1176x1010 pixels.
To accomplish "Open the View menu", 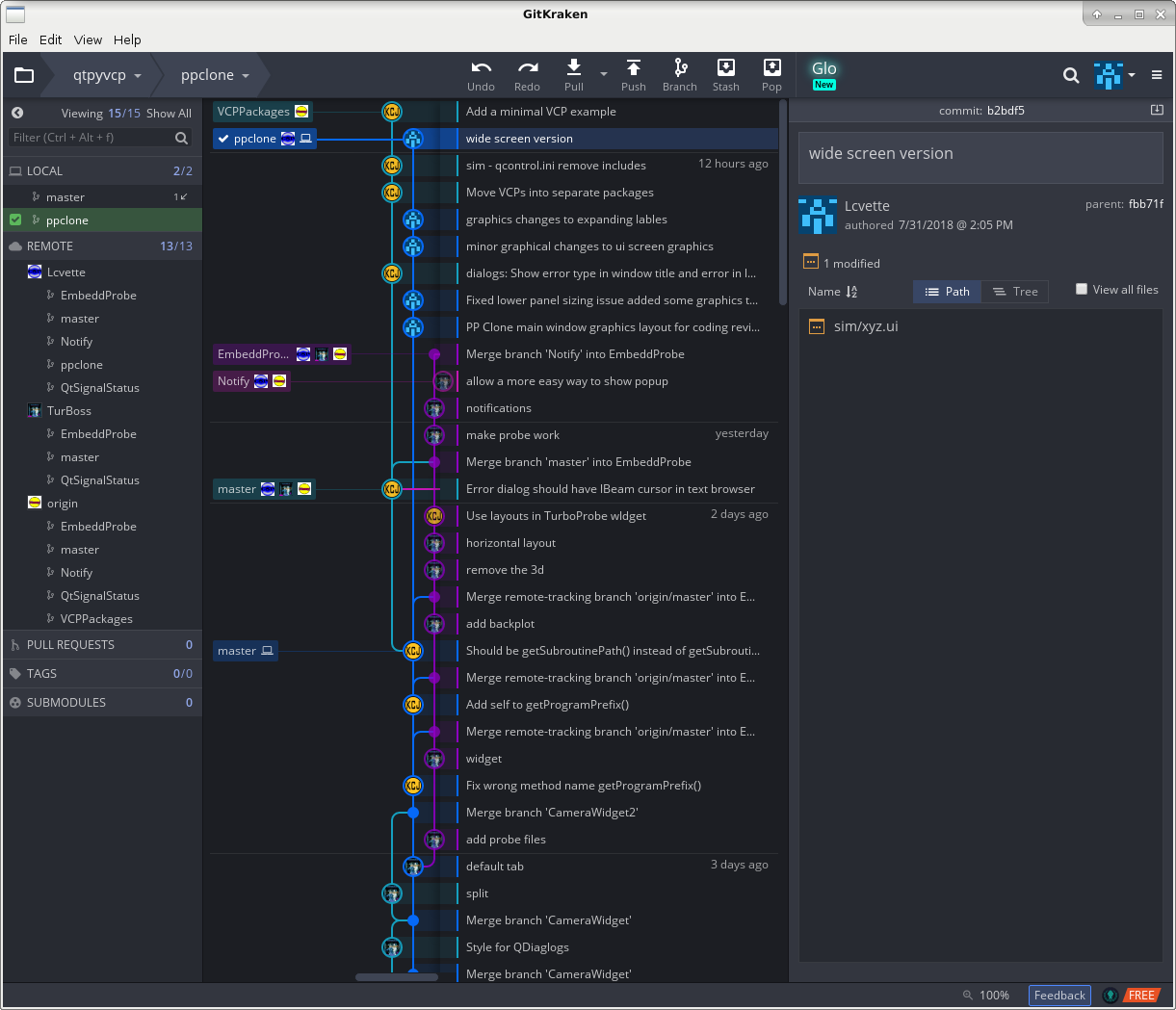I will click(x=89, y=39).
